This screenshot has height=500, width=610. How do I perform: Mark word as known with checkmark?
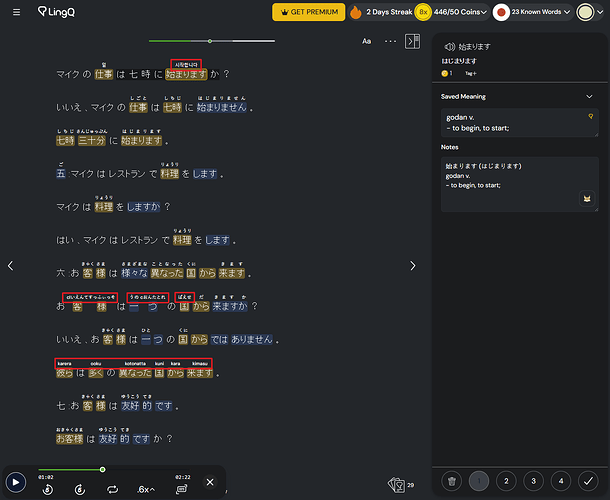(x=588, y=481)
